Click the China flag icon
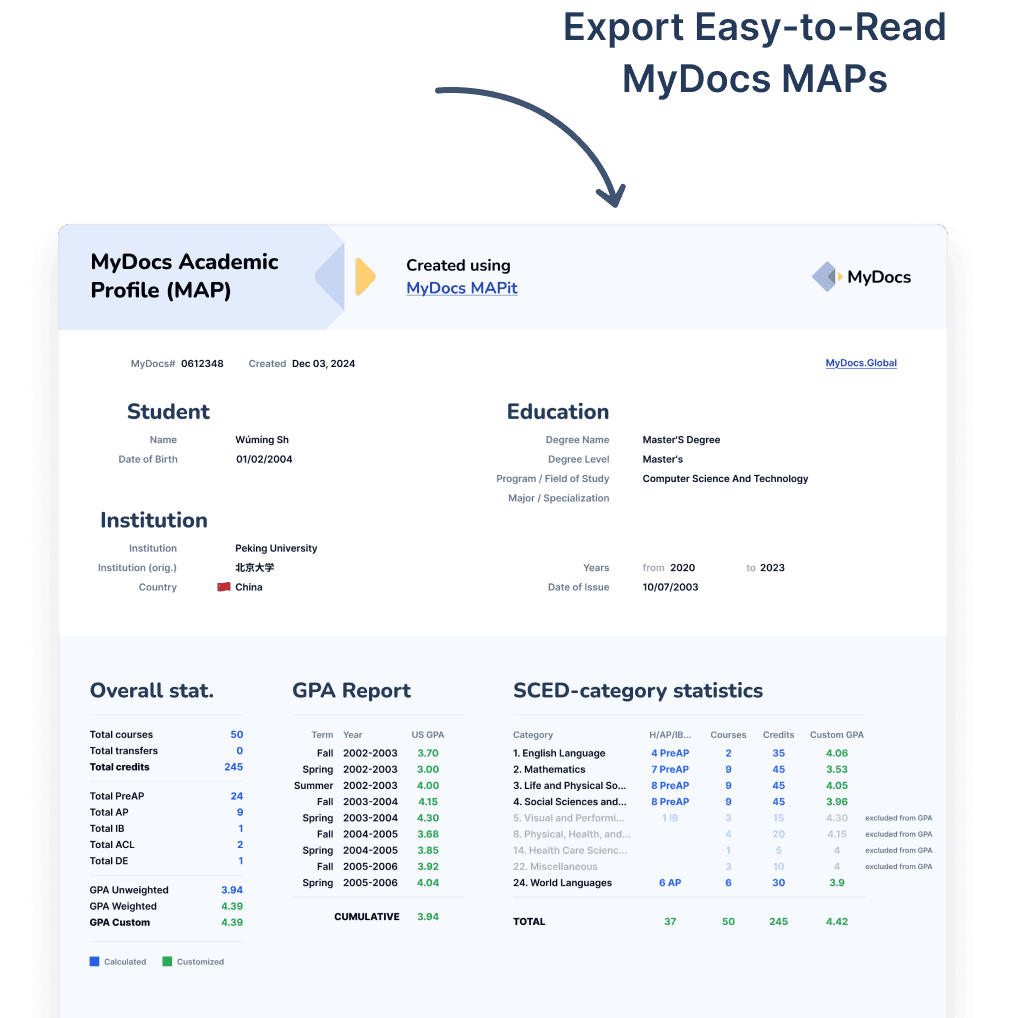 (x=224, y=587)
